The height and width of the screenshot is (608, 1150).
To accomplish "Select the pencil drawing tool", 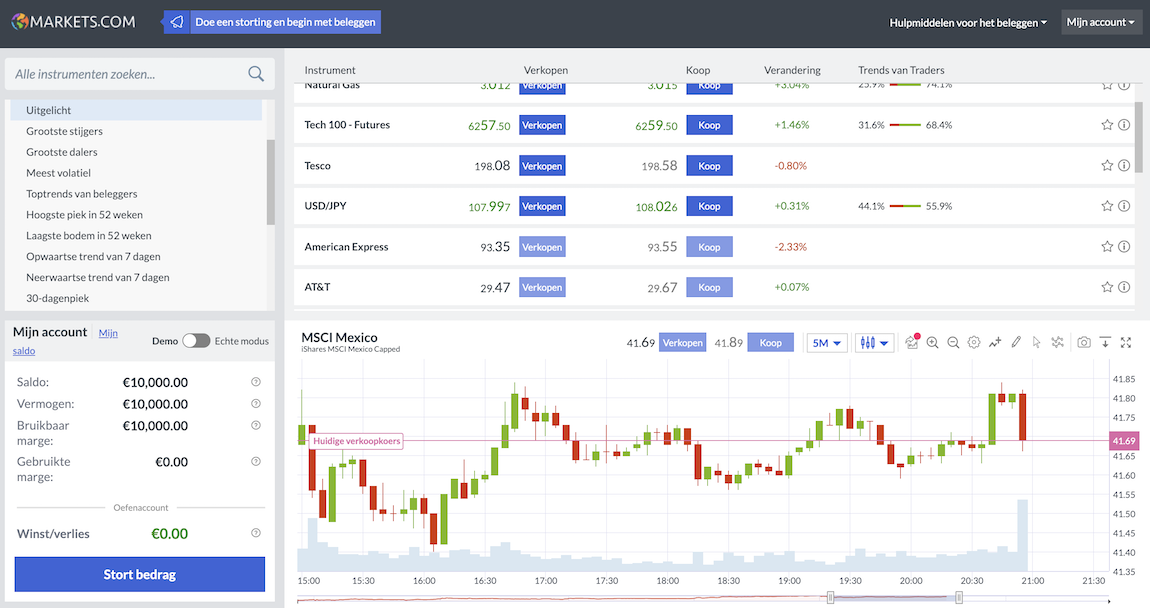I will pyautogui.click(x=1016, y=343).
